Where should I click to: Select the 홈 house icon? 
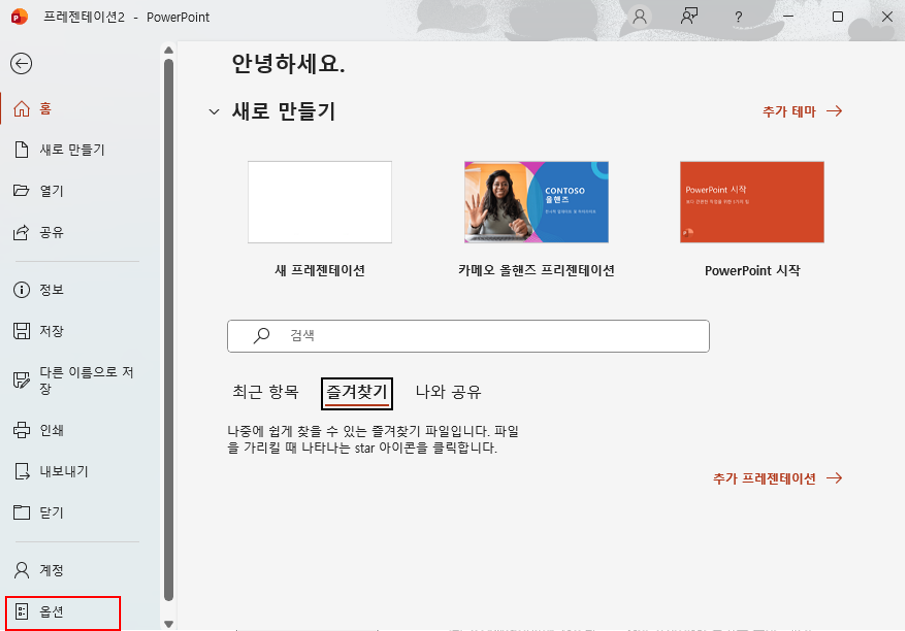point(21,109)
